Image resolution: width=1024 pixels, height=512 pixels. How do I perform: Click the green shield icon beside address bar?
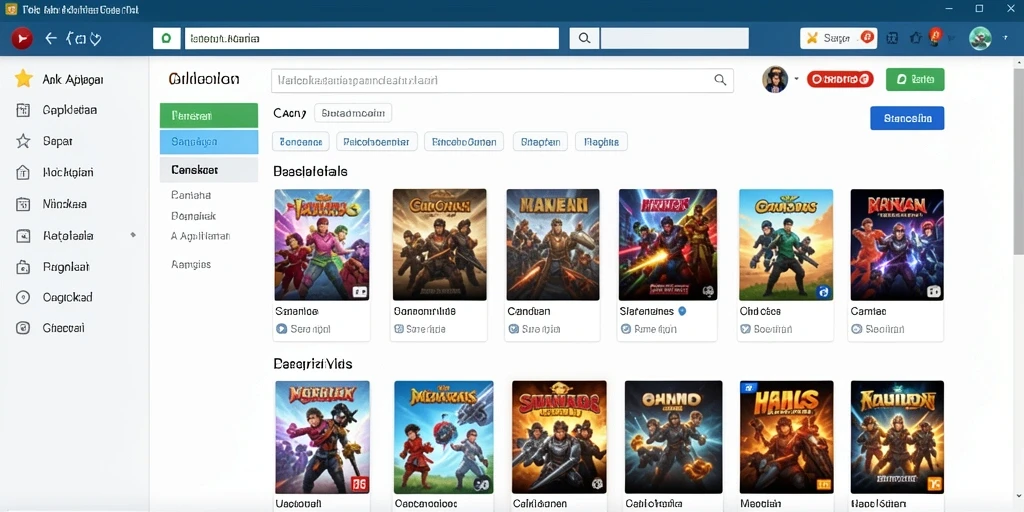coord(167,39)
